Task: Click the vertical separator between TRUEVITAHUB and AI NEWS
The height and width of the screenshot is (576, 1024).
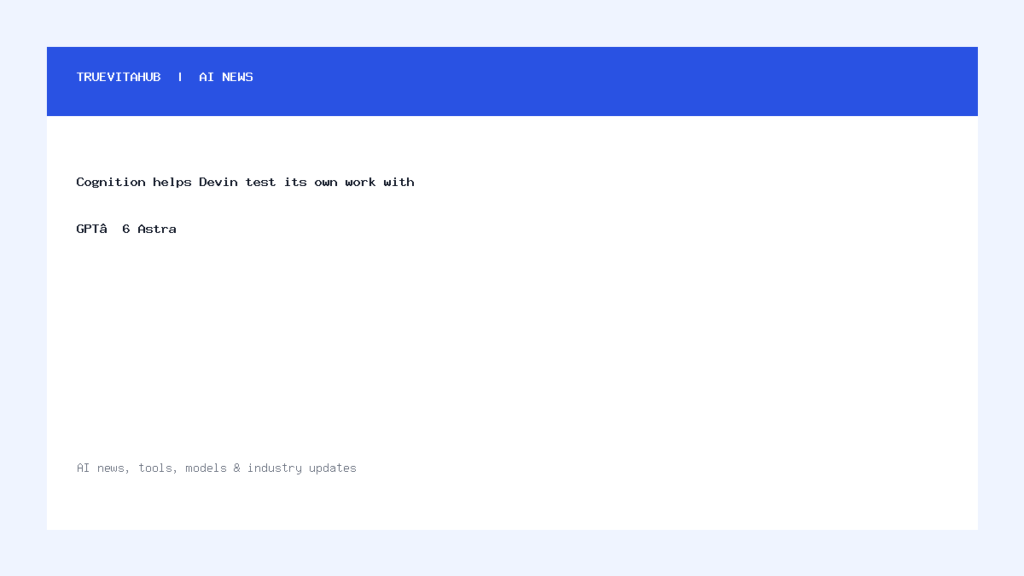Action: 180,77
